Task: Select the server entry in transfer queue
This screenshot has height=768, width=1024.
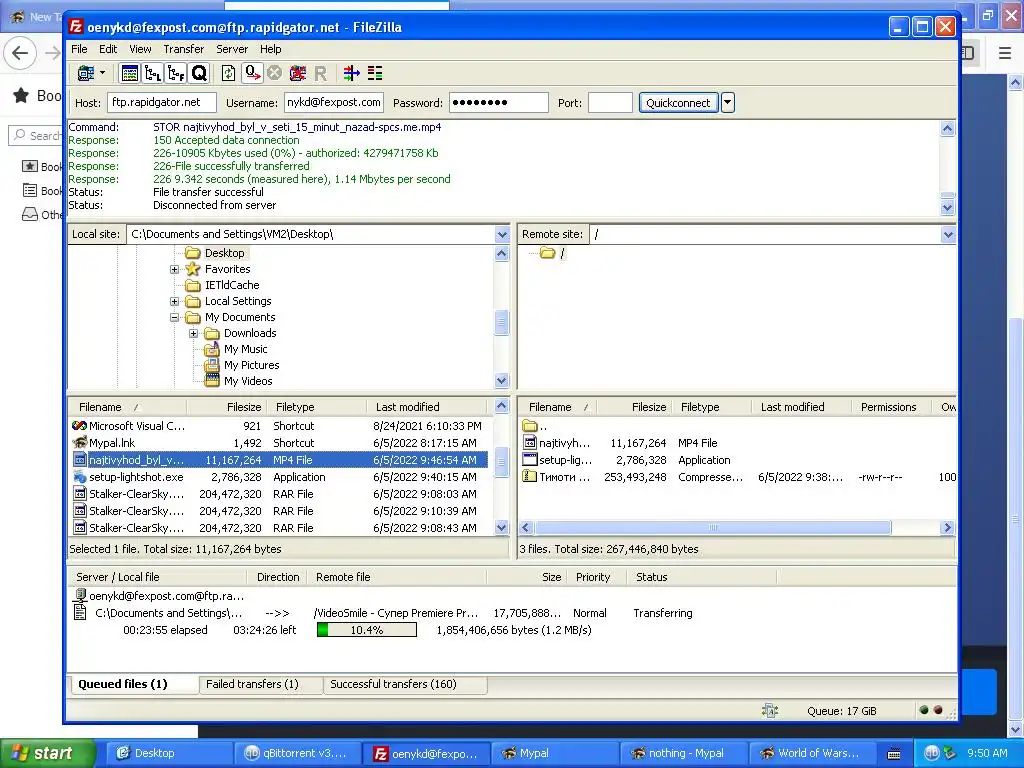Action: (x=159, y=596)
